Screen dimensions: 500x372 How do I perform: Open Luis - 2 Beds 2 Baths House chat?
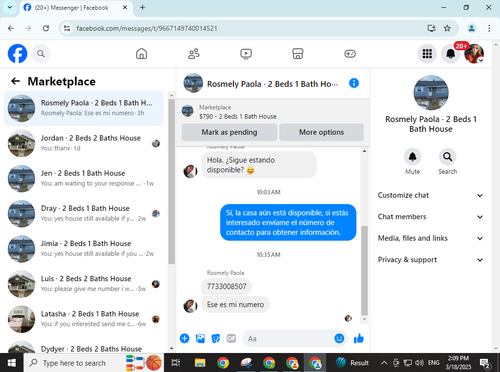pyautogui.click(x=84, y=284)
